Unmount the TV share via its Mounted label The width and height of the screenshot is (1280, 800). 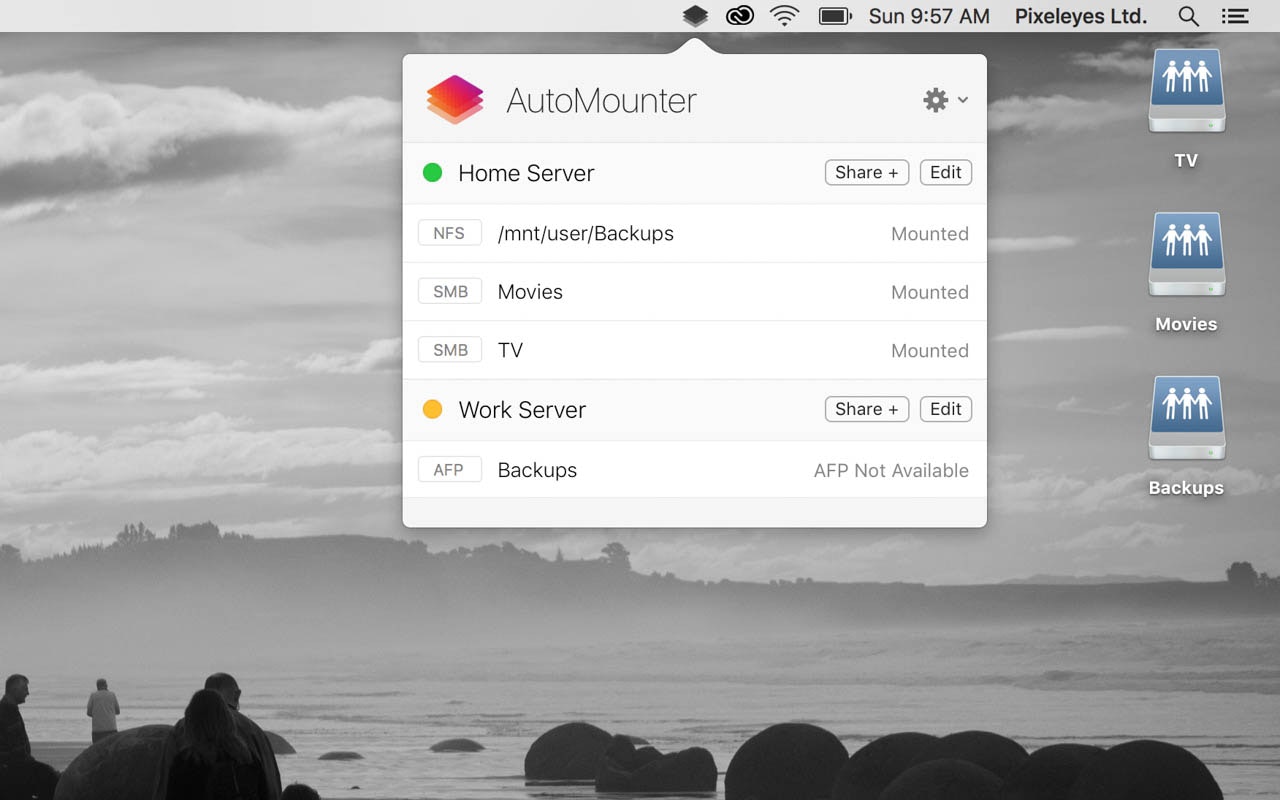pyautogui.click(x=929, y=350)
